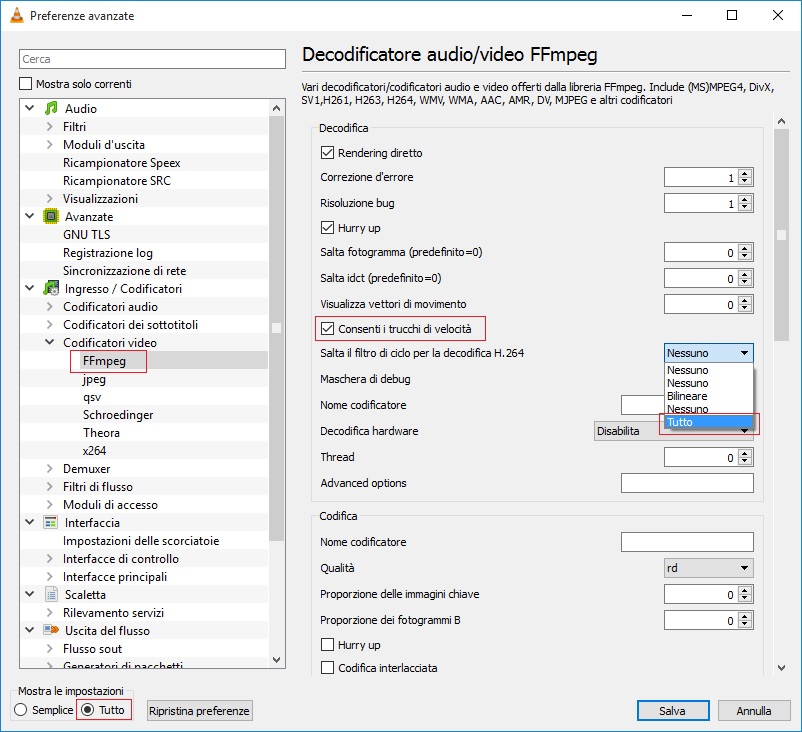Decrease Risoluzione bug value

[x=745, y=208]
